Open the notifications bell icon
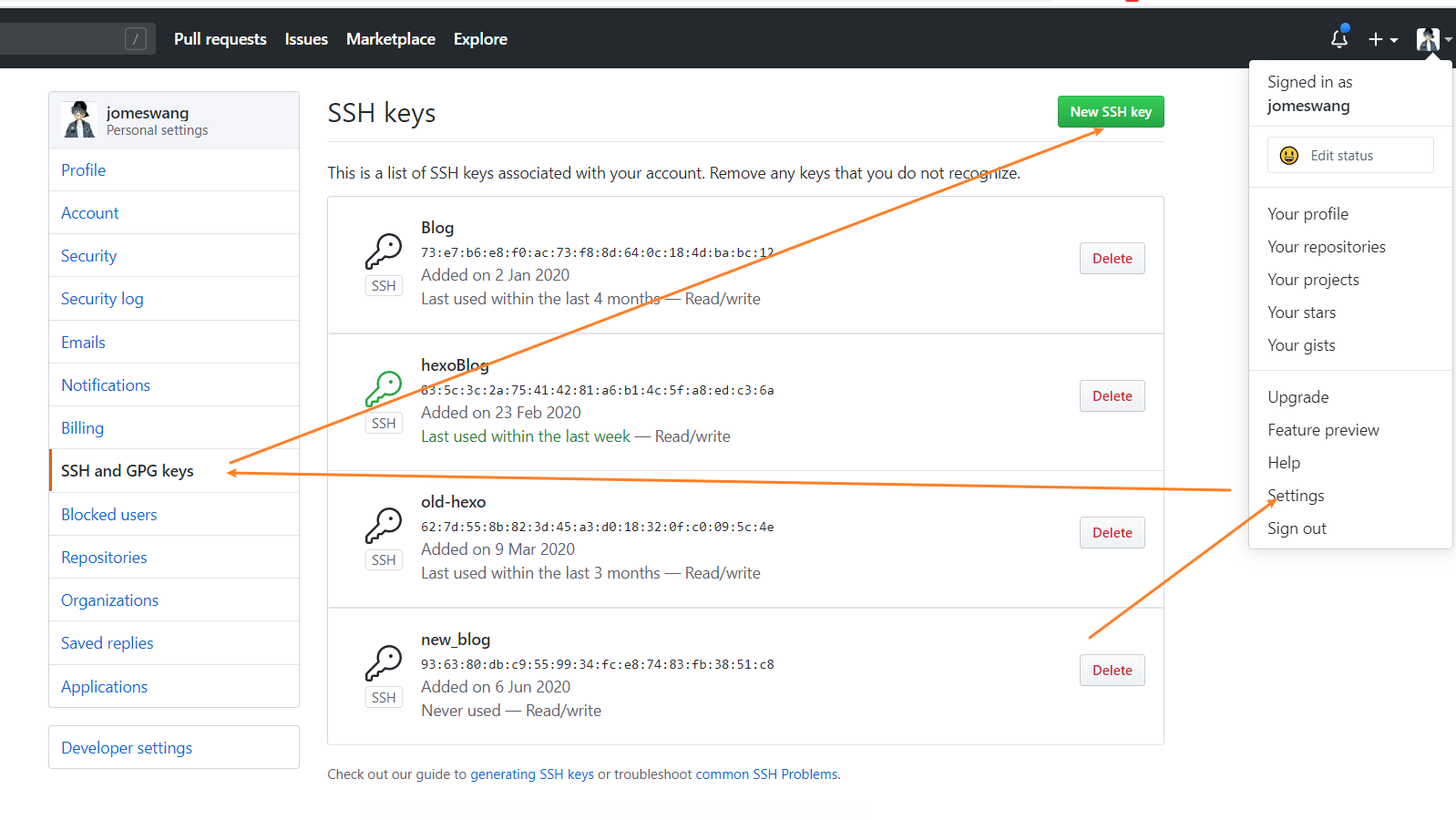1456x820 pixels. (x=1338, y=39)
